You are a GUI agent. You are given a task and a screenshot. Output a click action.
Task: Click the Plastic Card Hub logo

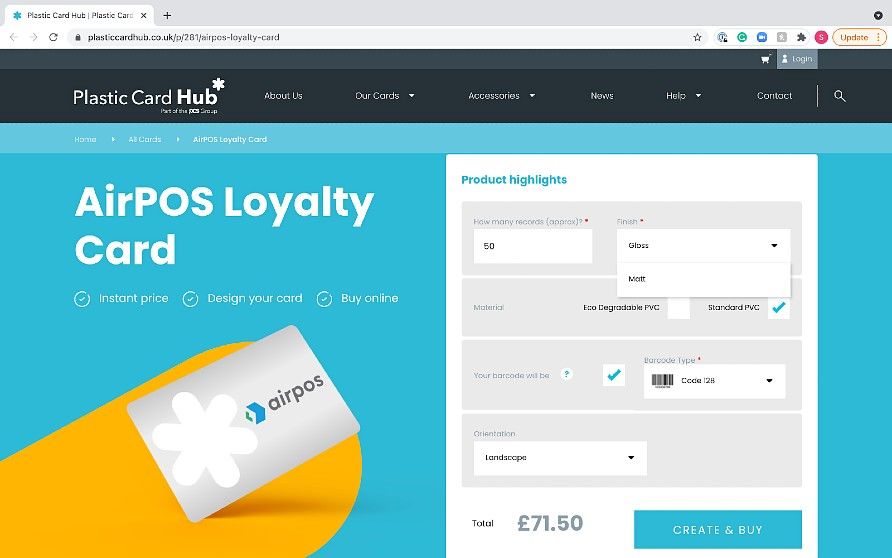[x=149, y=96]
